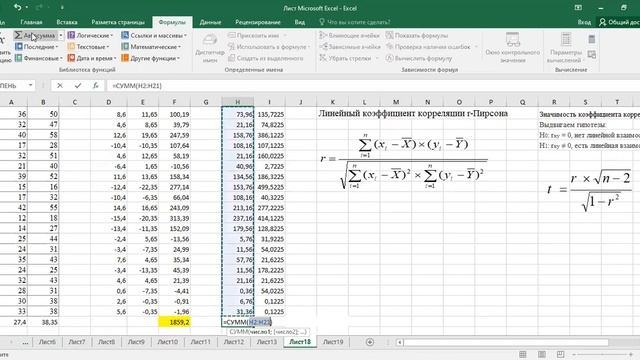Screen dimensions: 640x360
Task: Click the Общий доступ share button
Action: click(619, 22)
